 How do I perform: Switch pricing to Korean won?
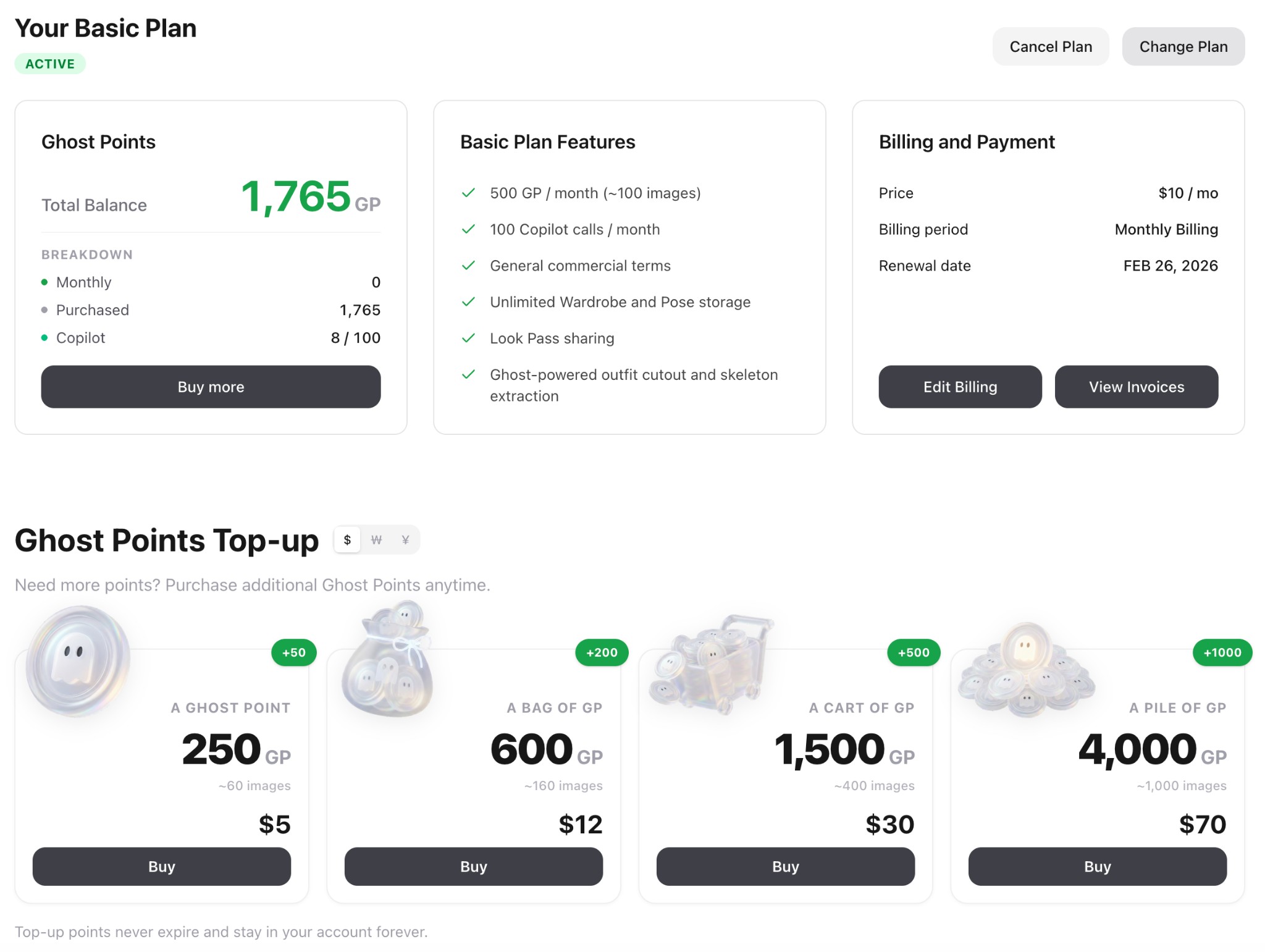click(376, 539)
